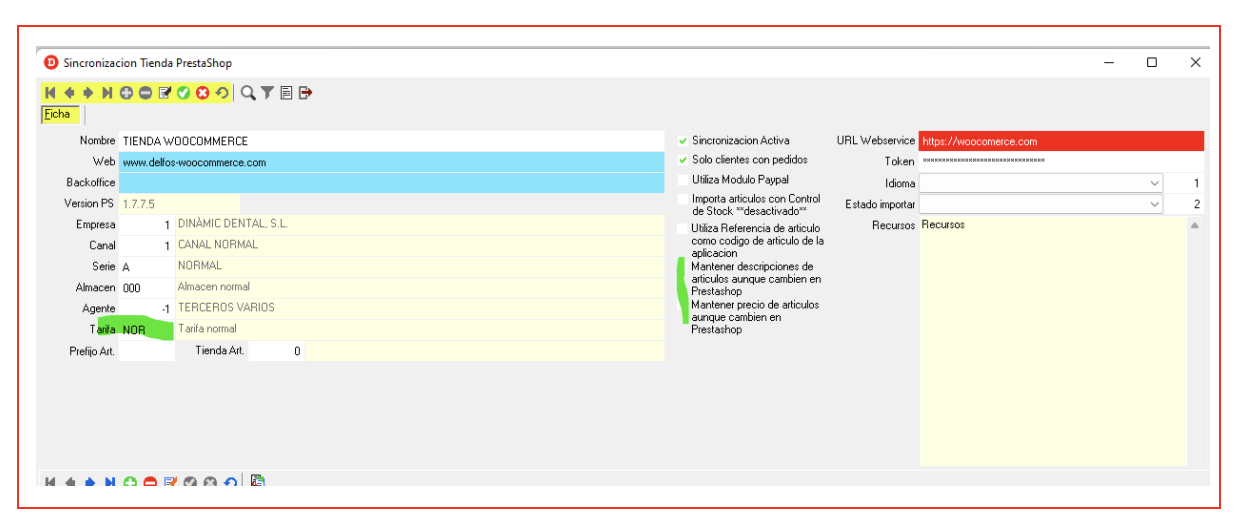Delete record with top minus icon
This screenshot has height=524, width=1240.
click(145, 93)
